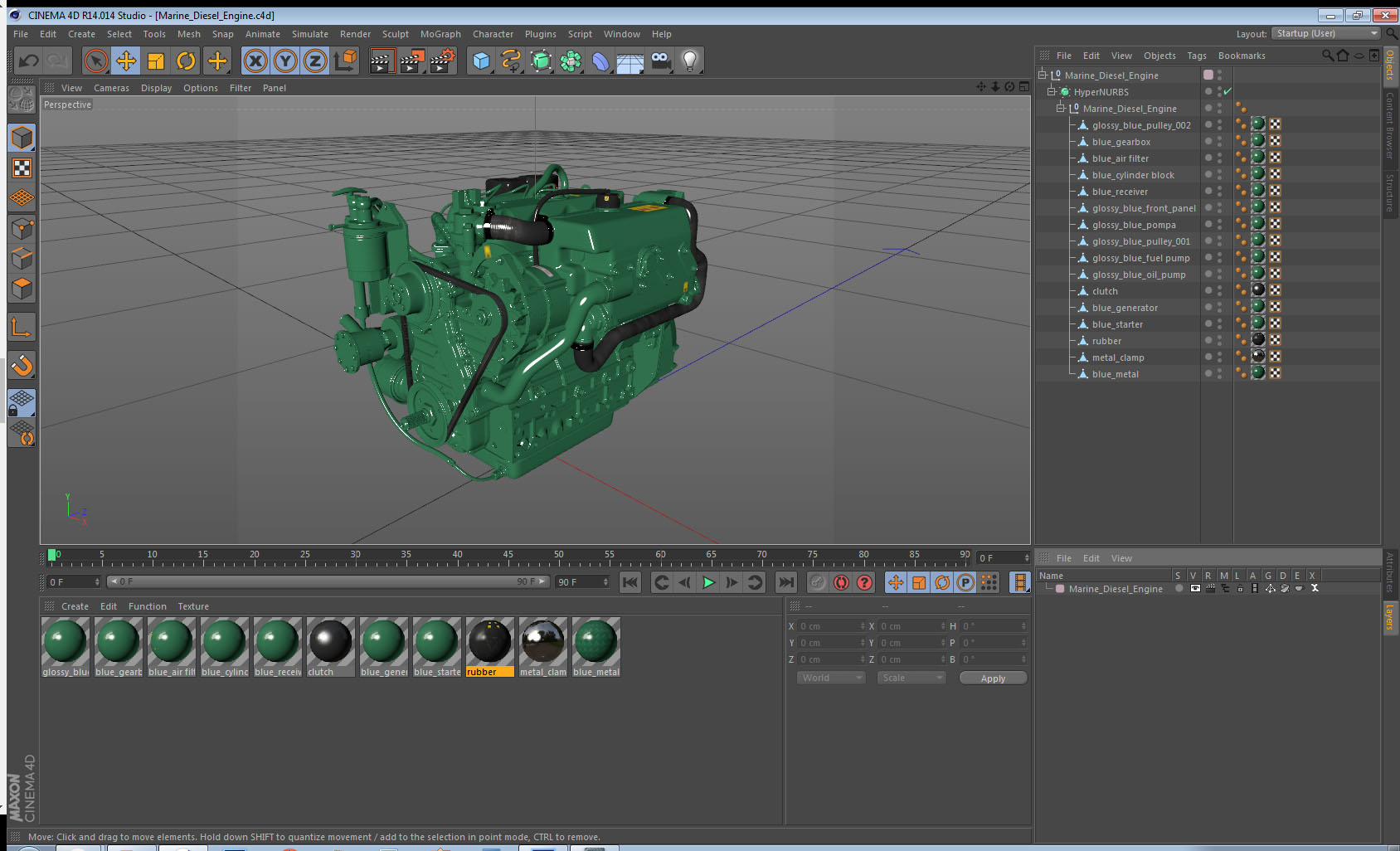Open the Layout dropdown Startup (User)

click(1325, 33)
